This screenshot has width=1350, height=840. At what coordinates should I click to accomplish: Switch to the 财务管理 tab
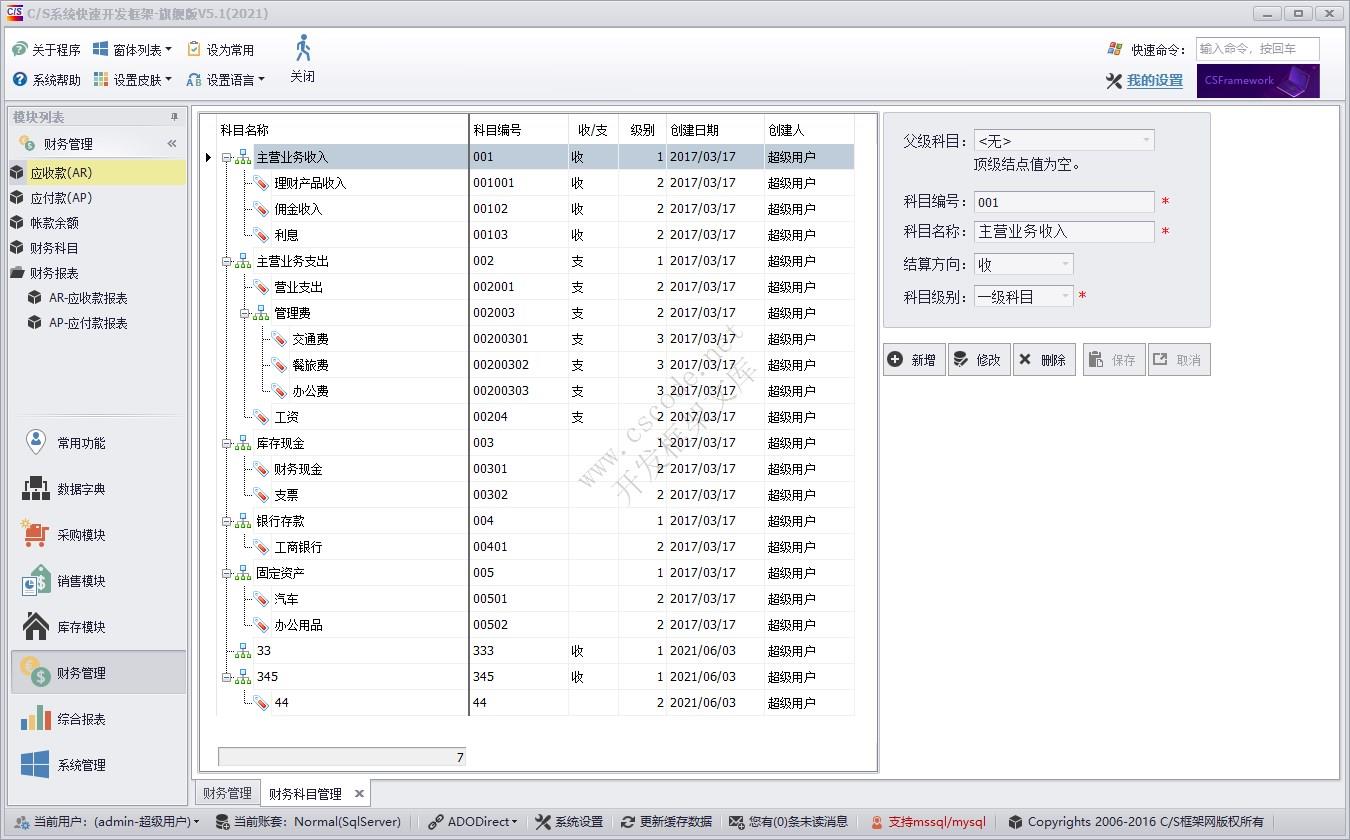(x=226, y=792)
